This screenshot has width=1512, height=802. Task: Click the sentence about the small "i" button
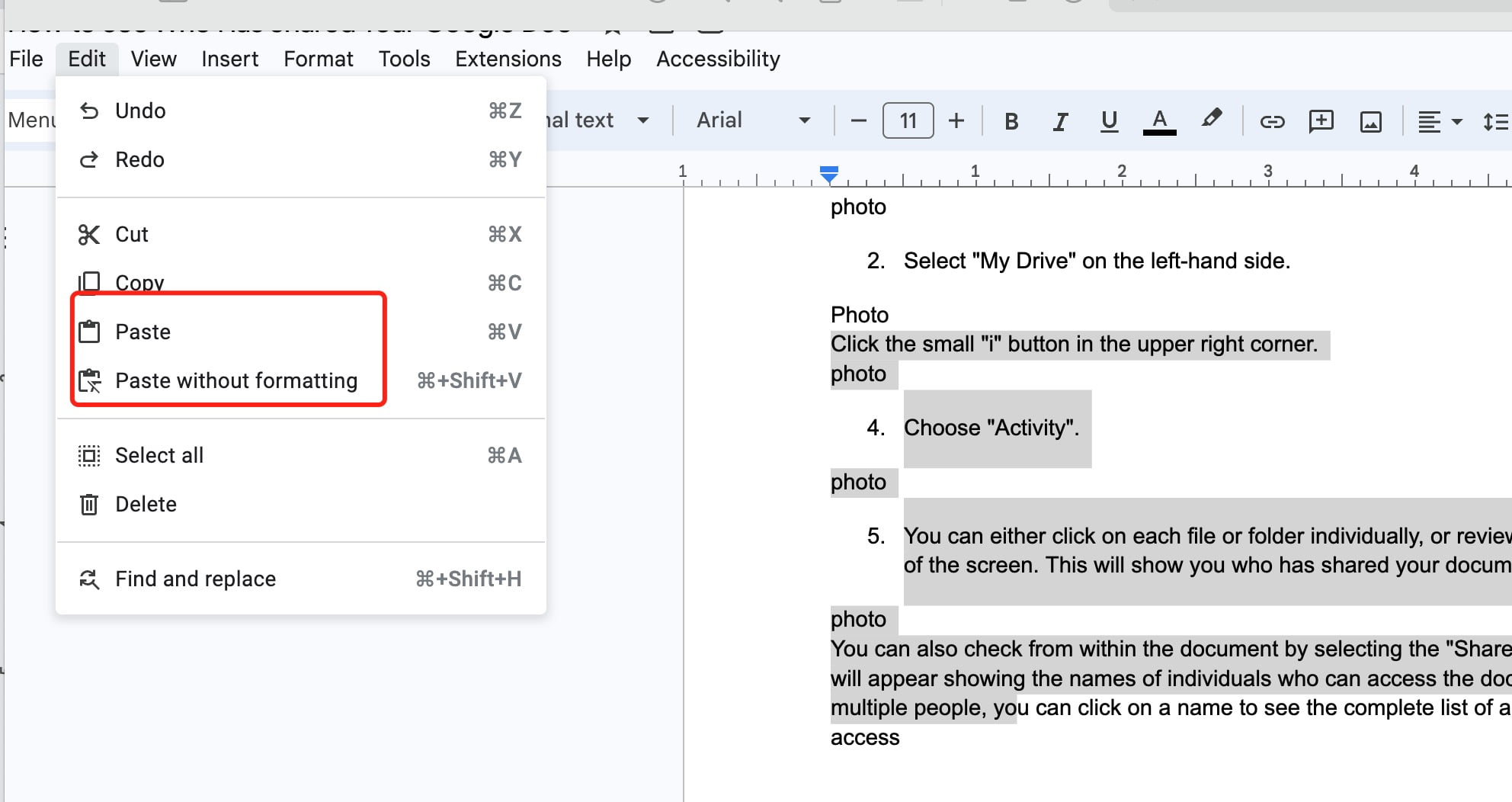click(x=1074, y=345)
